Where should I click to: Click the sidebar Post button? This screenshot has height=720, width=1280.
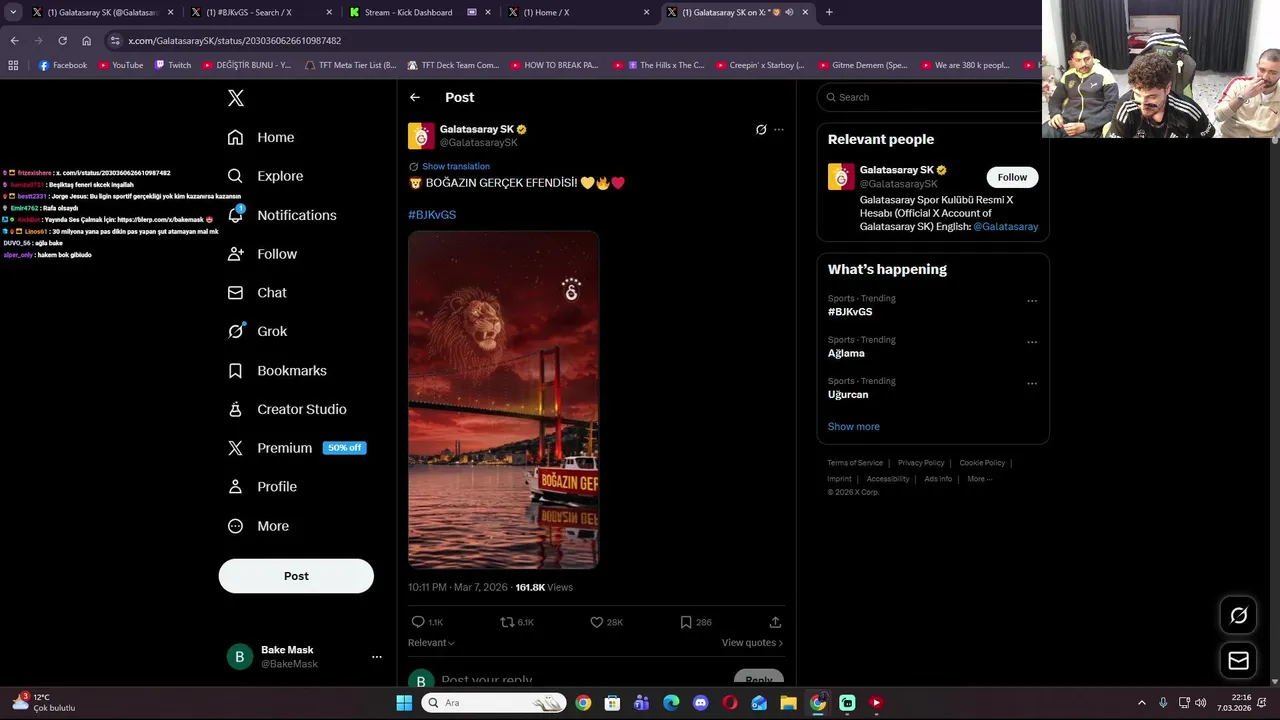(x=296, y=576)
